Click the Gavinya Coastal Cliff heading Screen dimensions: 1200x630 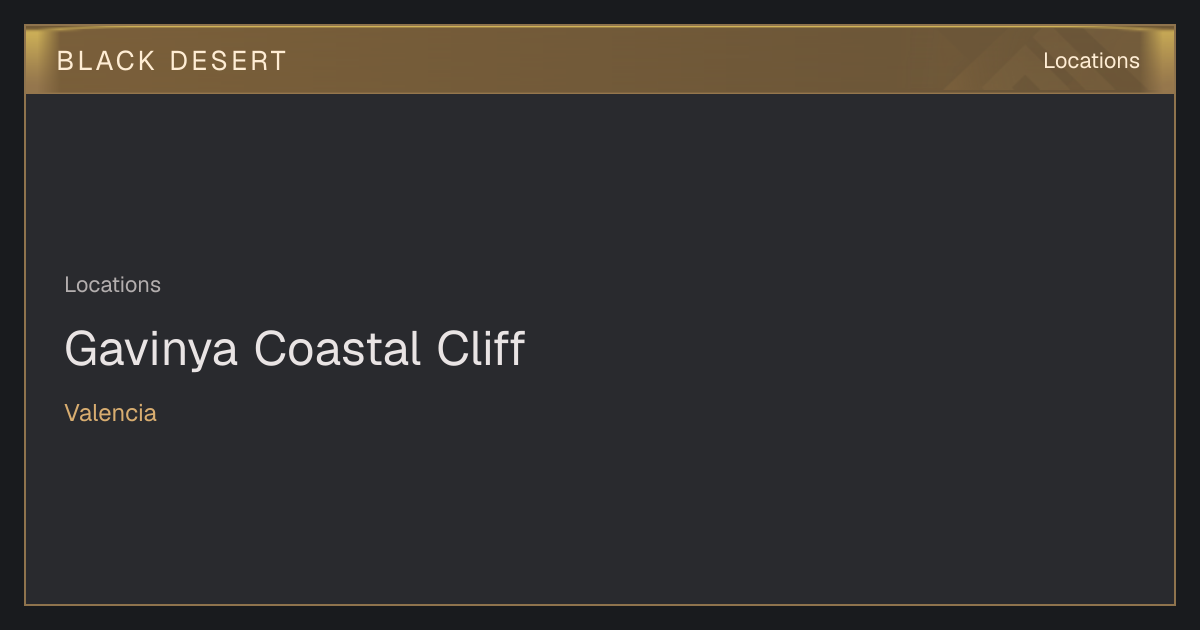pos(294,350)
